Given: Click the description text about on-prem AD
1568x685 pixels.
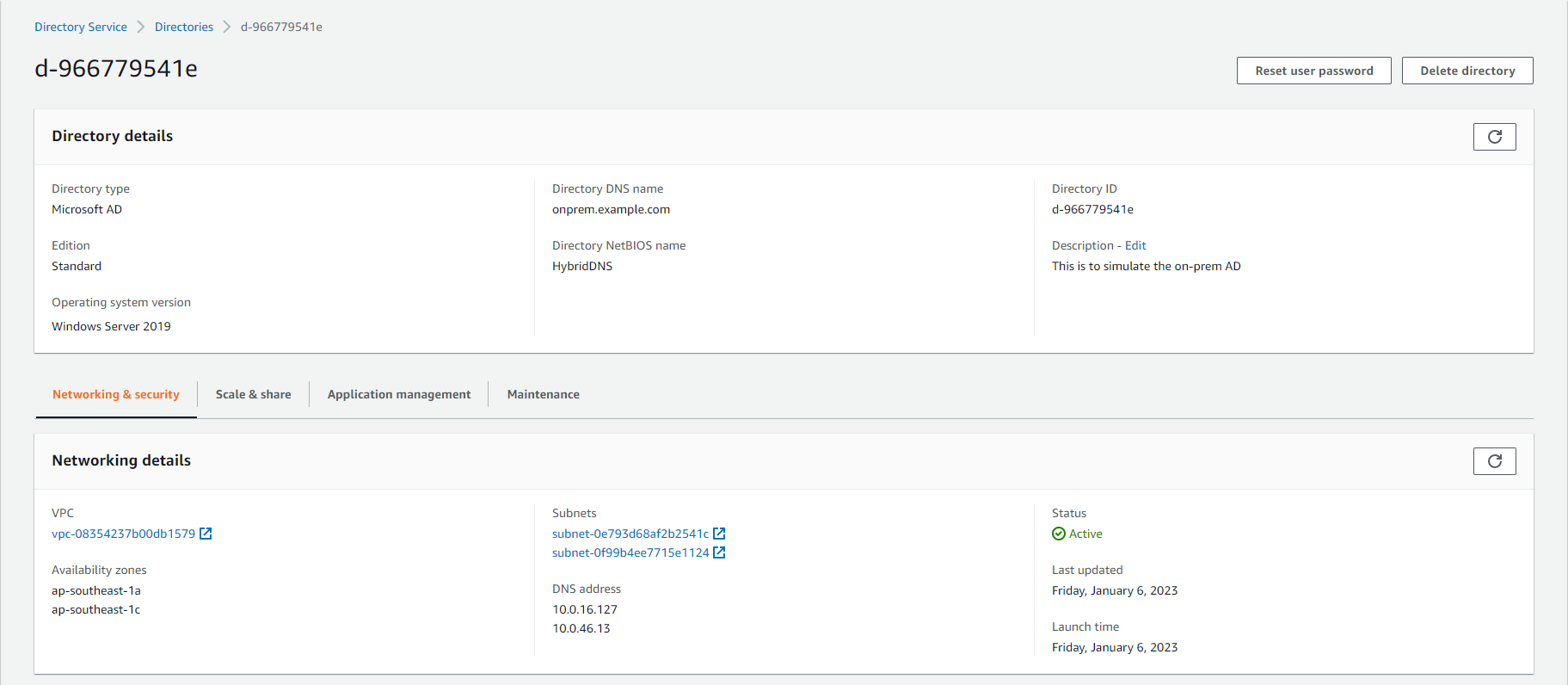Looking at the screenshot, I should point(1146,266).
